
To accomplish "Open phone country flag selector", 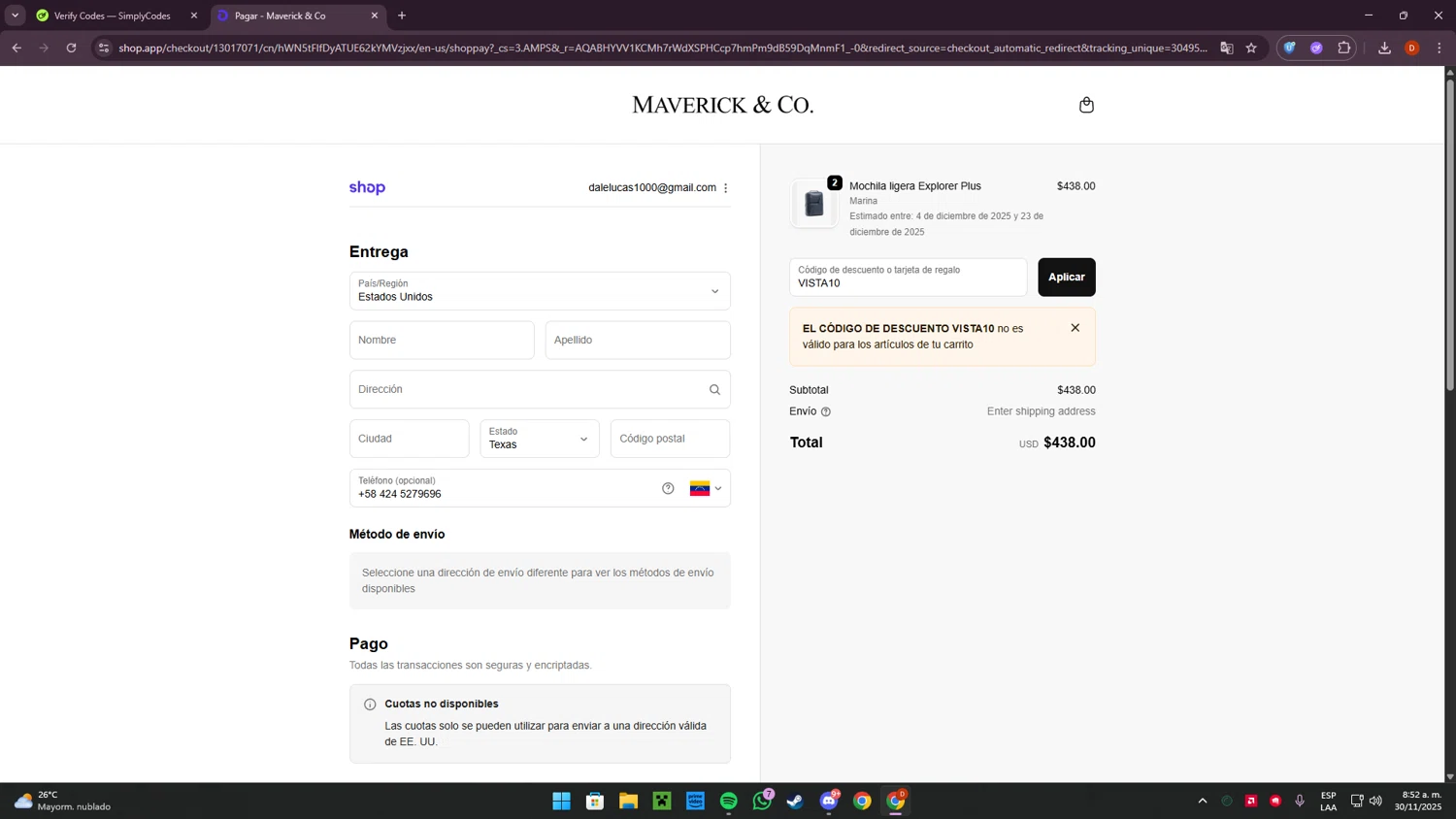I will pos(706,488).
